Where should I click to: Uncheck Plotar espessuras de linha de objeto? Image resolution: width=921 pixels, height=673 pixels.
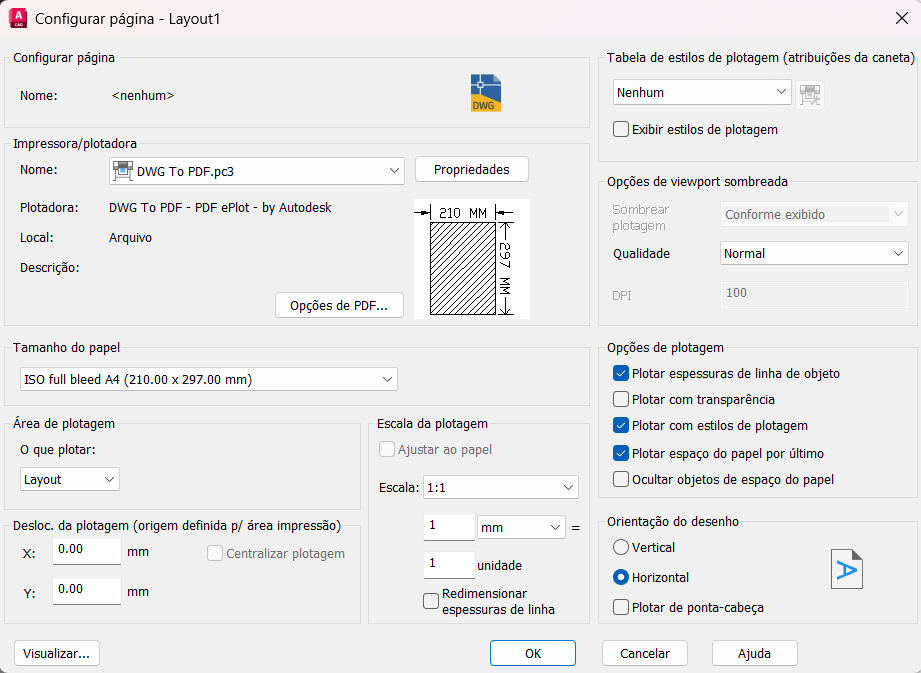click(x=621, y=373)
